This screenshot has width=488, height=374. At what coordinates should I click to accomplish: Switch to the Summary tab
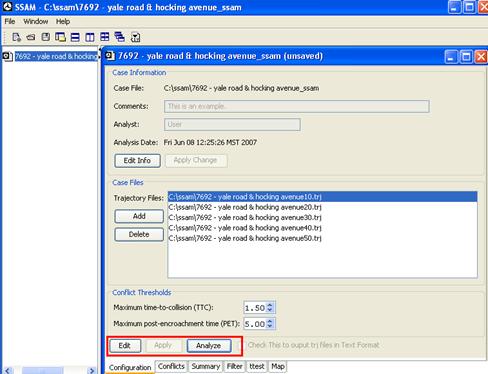(206, 366)
